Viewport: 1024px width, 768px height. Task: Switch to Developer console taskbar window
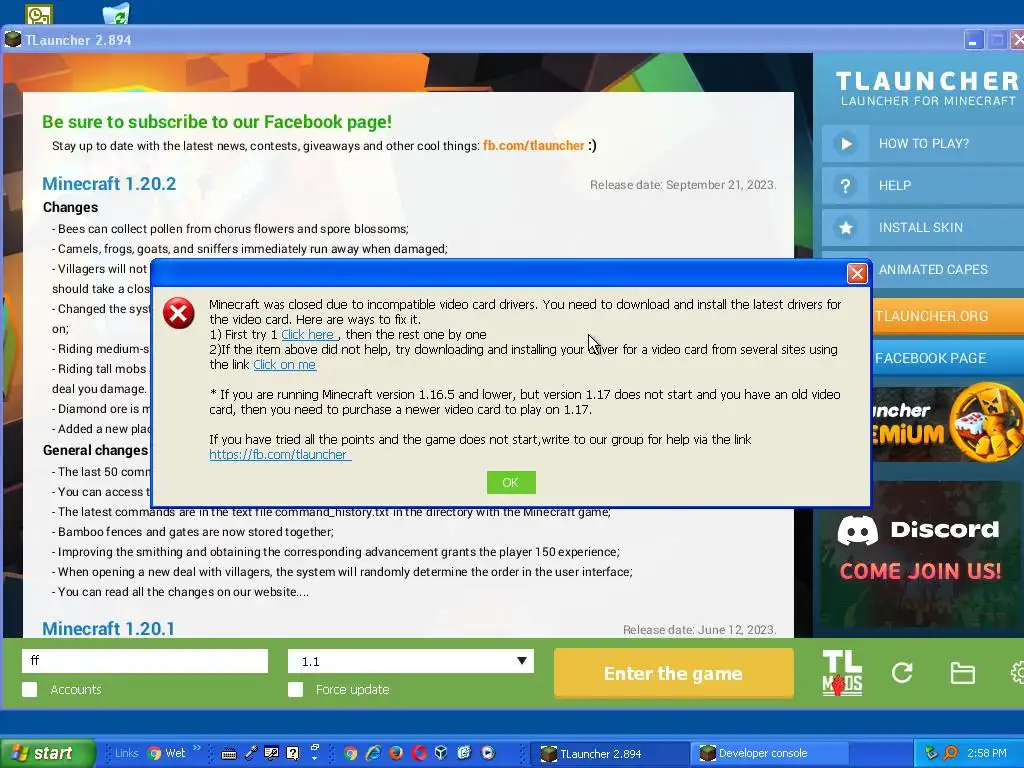click(x=769, y=753)
